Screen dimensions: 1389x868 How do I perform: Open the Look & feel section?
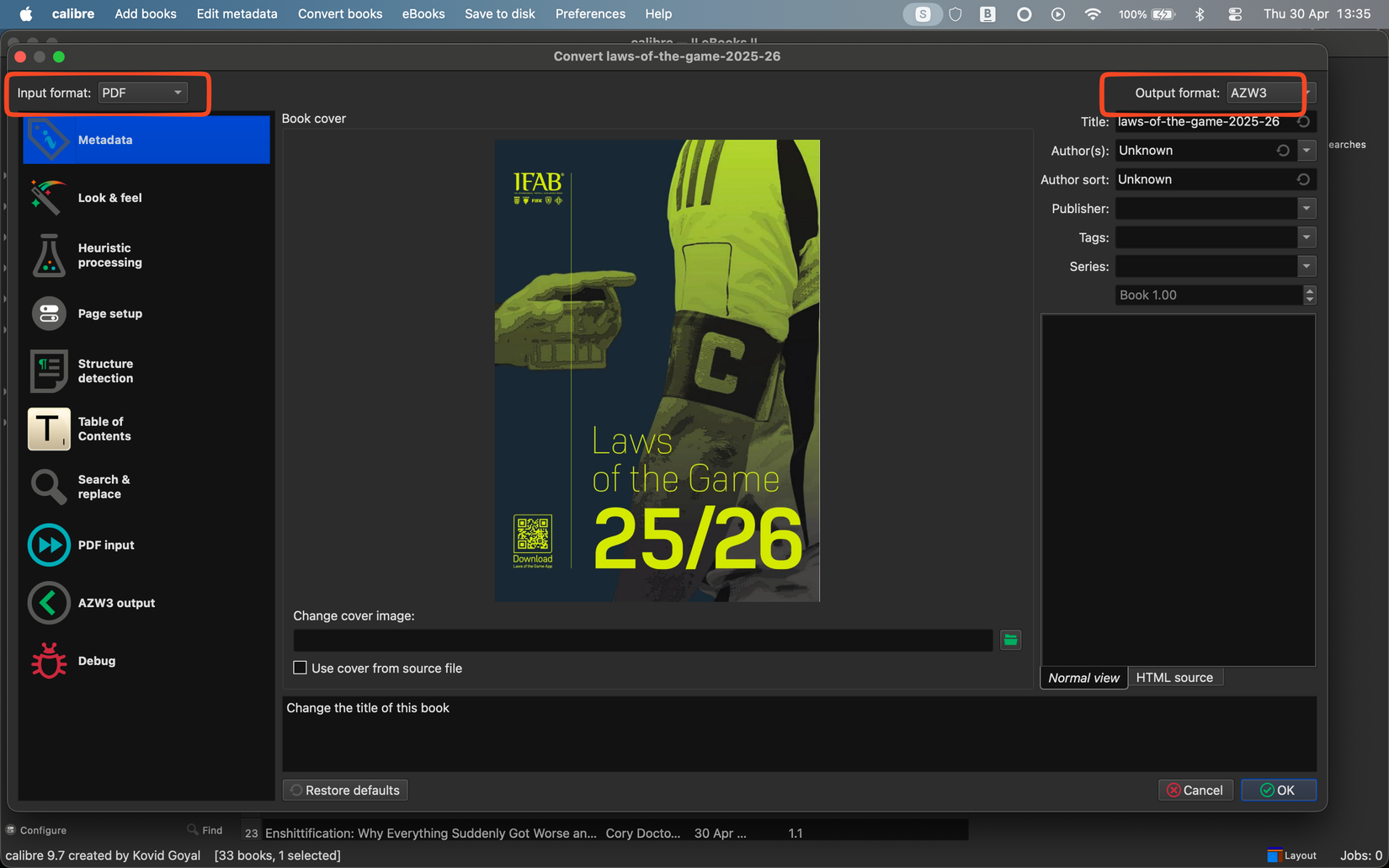pos(146,198)
